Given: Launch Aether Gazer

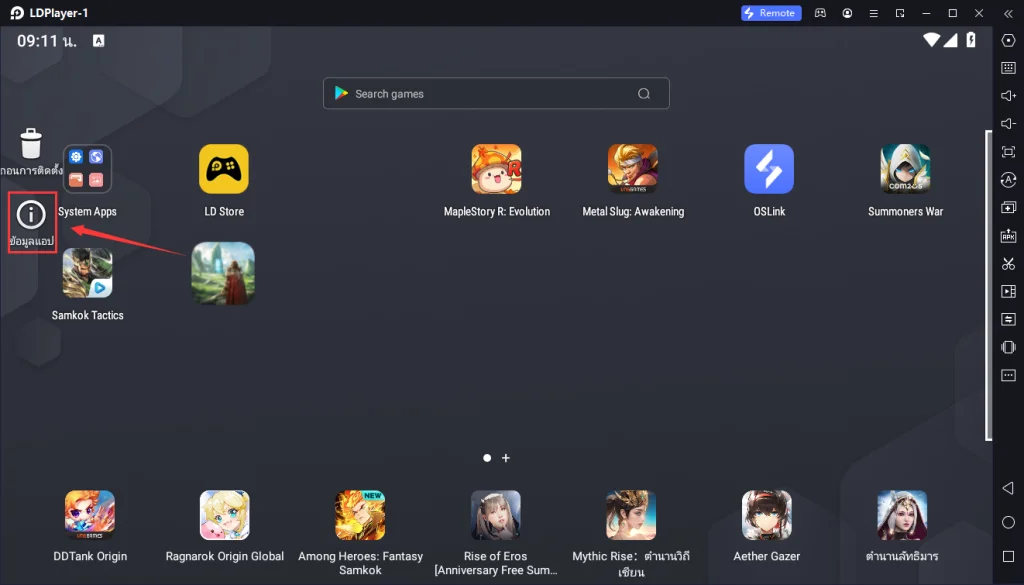Looking at the screenshot, I should [767, 515].
